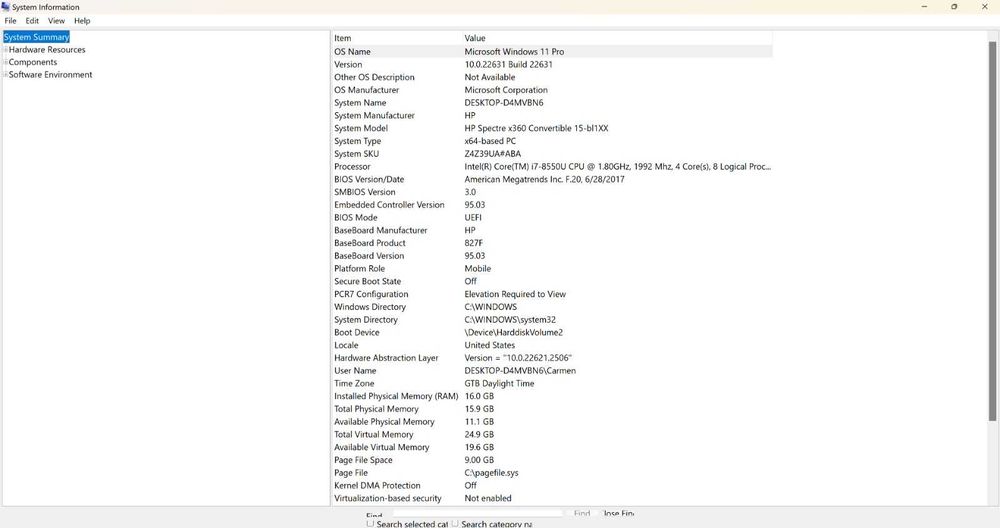Click the System Name value DESKTOP-D4MVBN6
1000x528 pixels.
504,103
